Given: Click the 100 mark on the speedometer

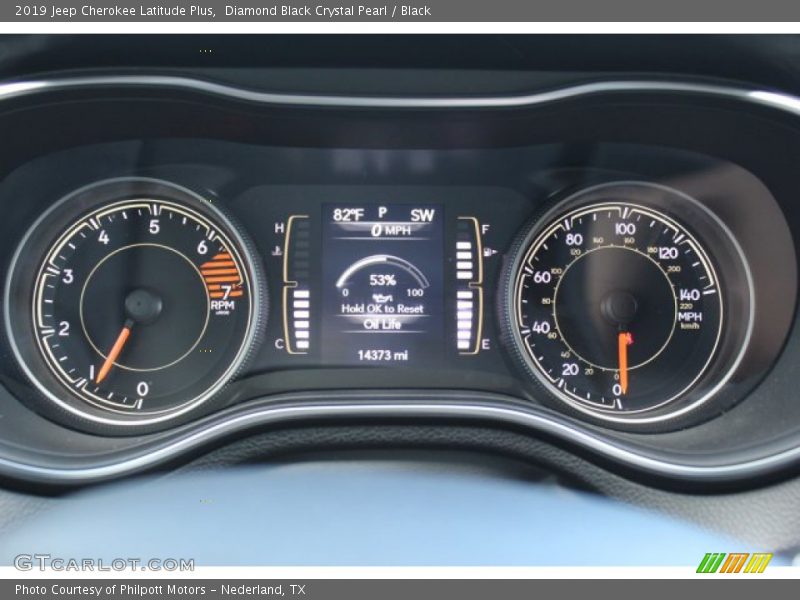Looking at the screenshot, I should (625, 229).
